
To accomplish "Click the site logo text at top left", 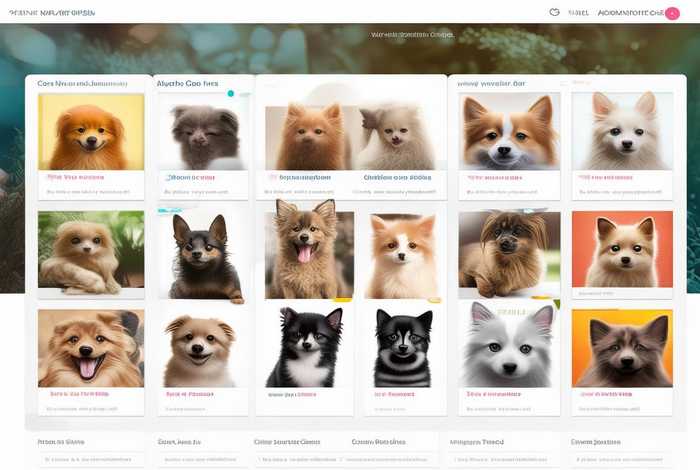I will click(50, 13).
